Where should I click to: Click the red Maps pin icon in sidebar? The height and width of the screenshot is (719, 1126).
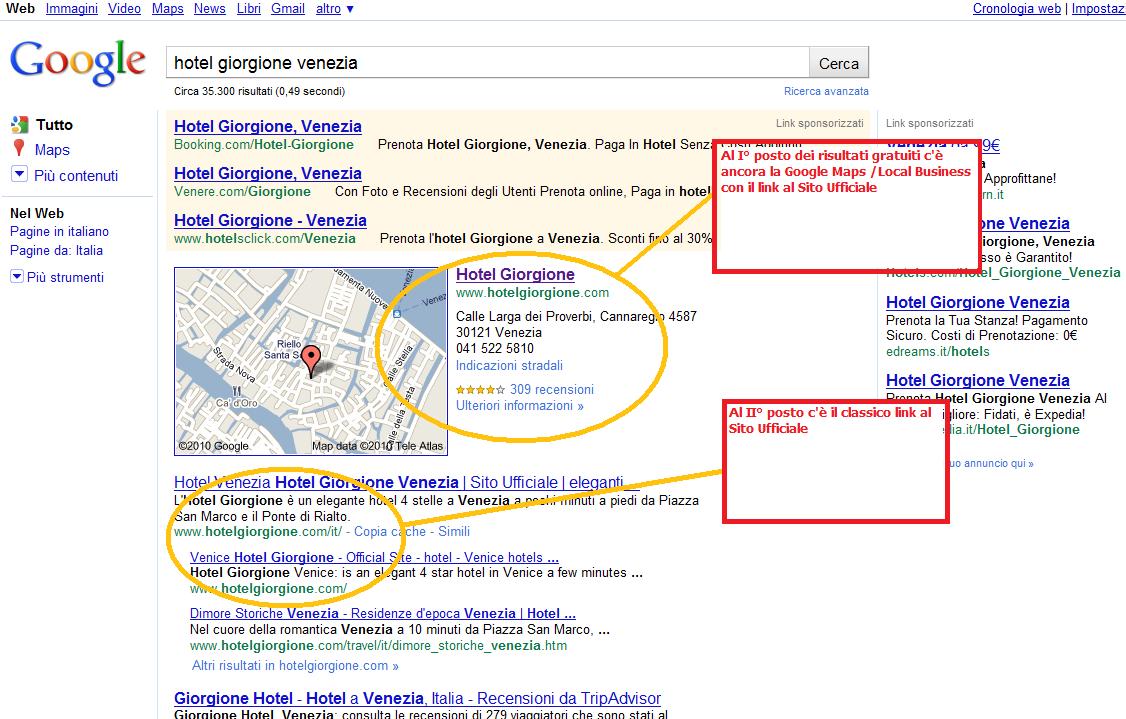point(19,149)
